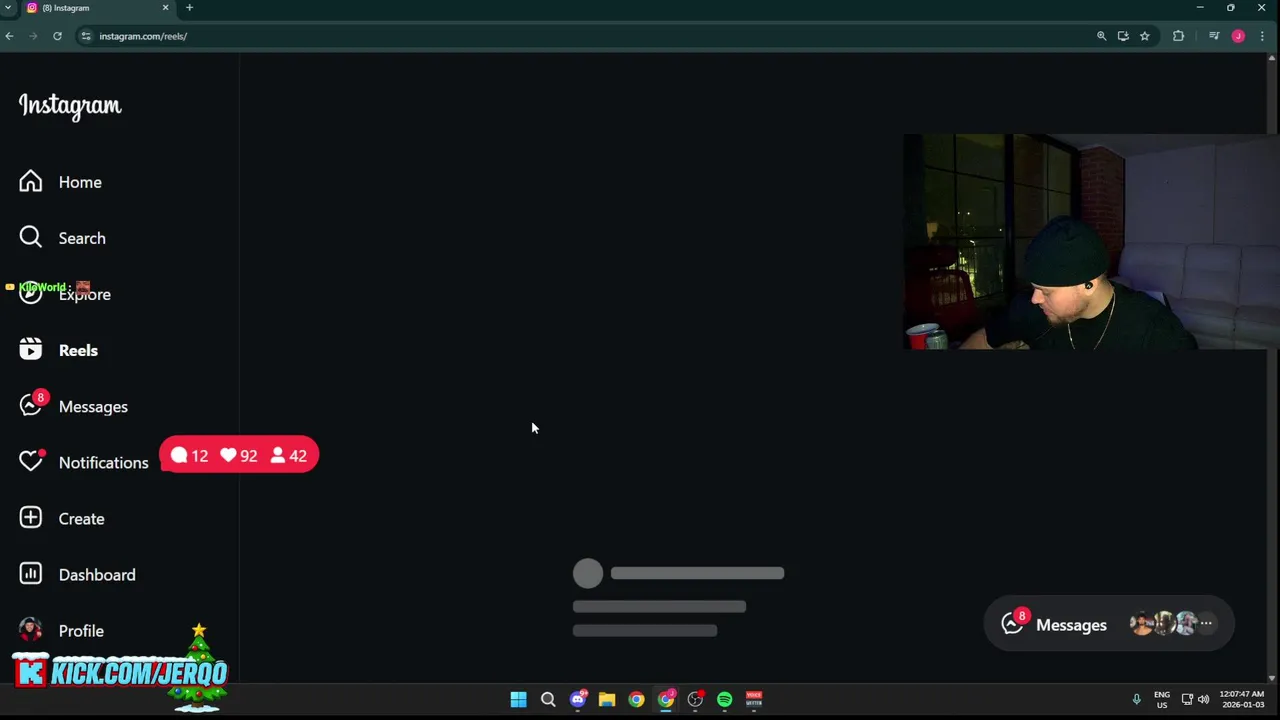
Task: Click the Reels label in sidebar
Action: (x=78, y=350)
